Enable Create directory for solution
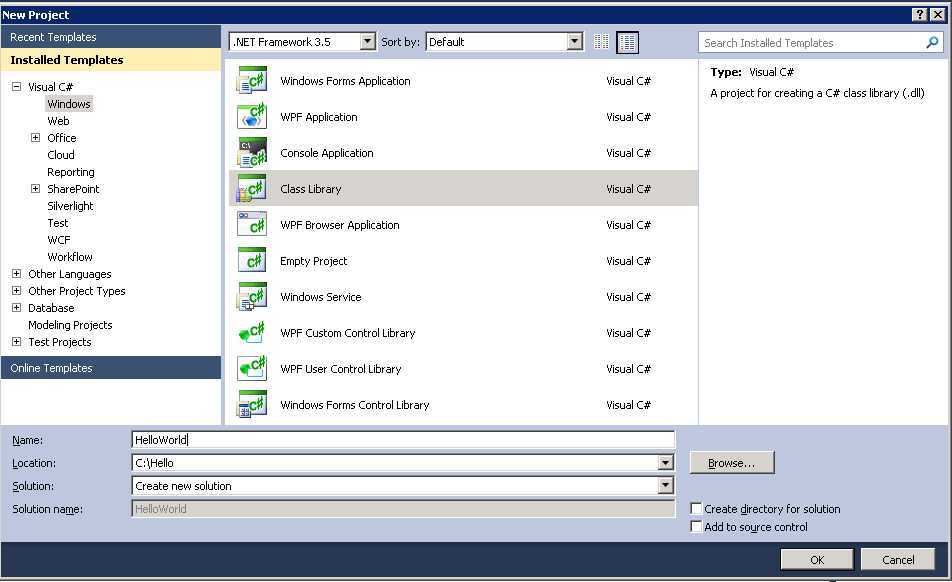 pos(696,509)
